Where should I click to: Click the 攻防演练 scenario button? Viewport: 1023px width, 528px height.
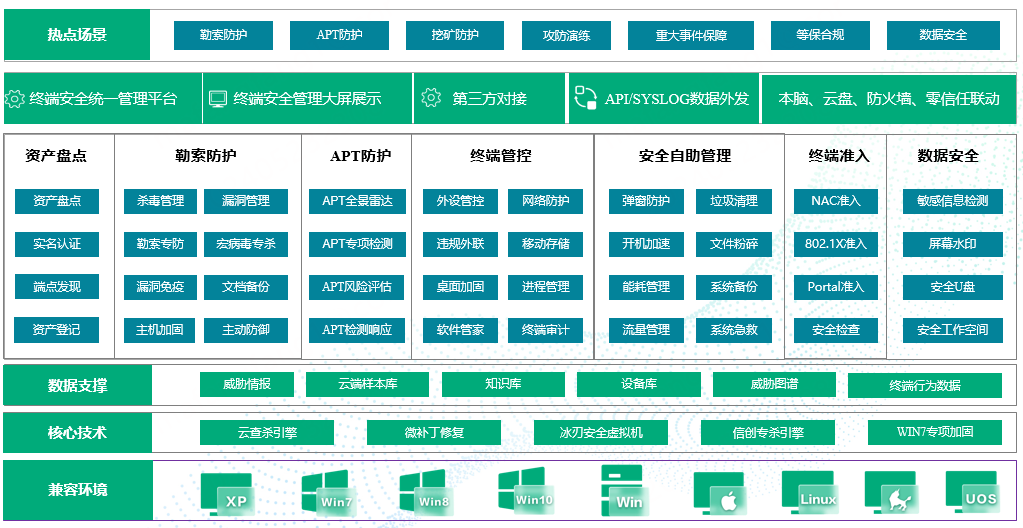pos(566,36)
